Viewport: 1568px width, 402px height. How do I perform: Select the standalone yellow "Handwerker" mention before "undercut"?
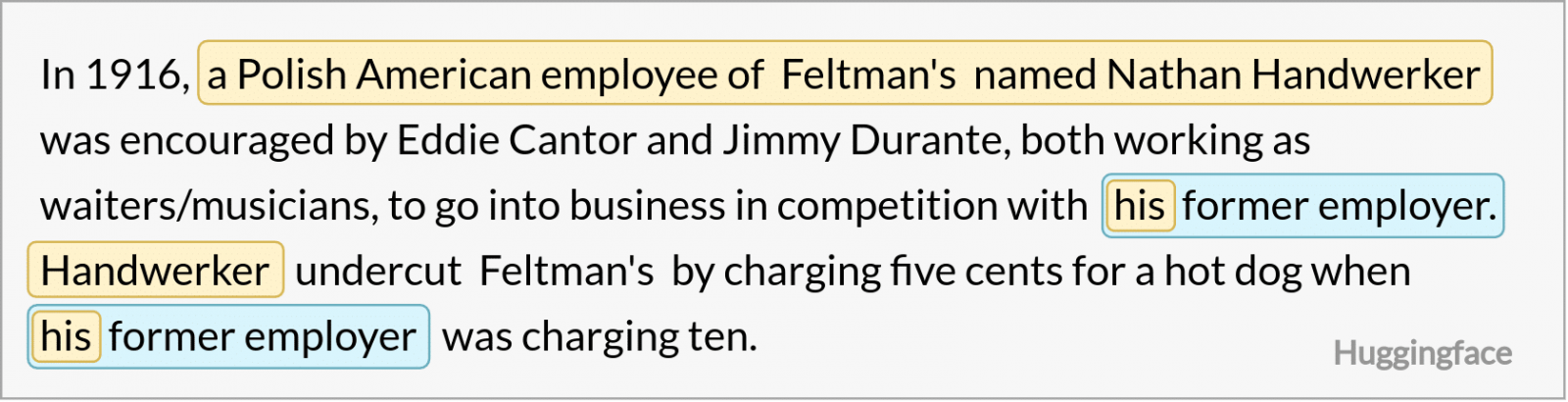(x=155, y=272)
